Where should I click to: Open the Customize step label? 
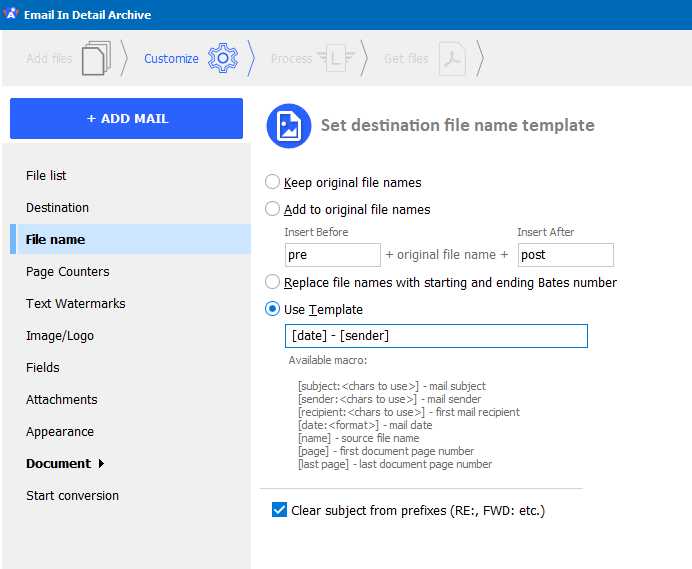(x=171, y=58)
